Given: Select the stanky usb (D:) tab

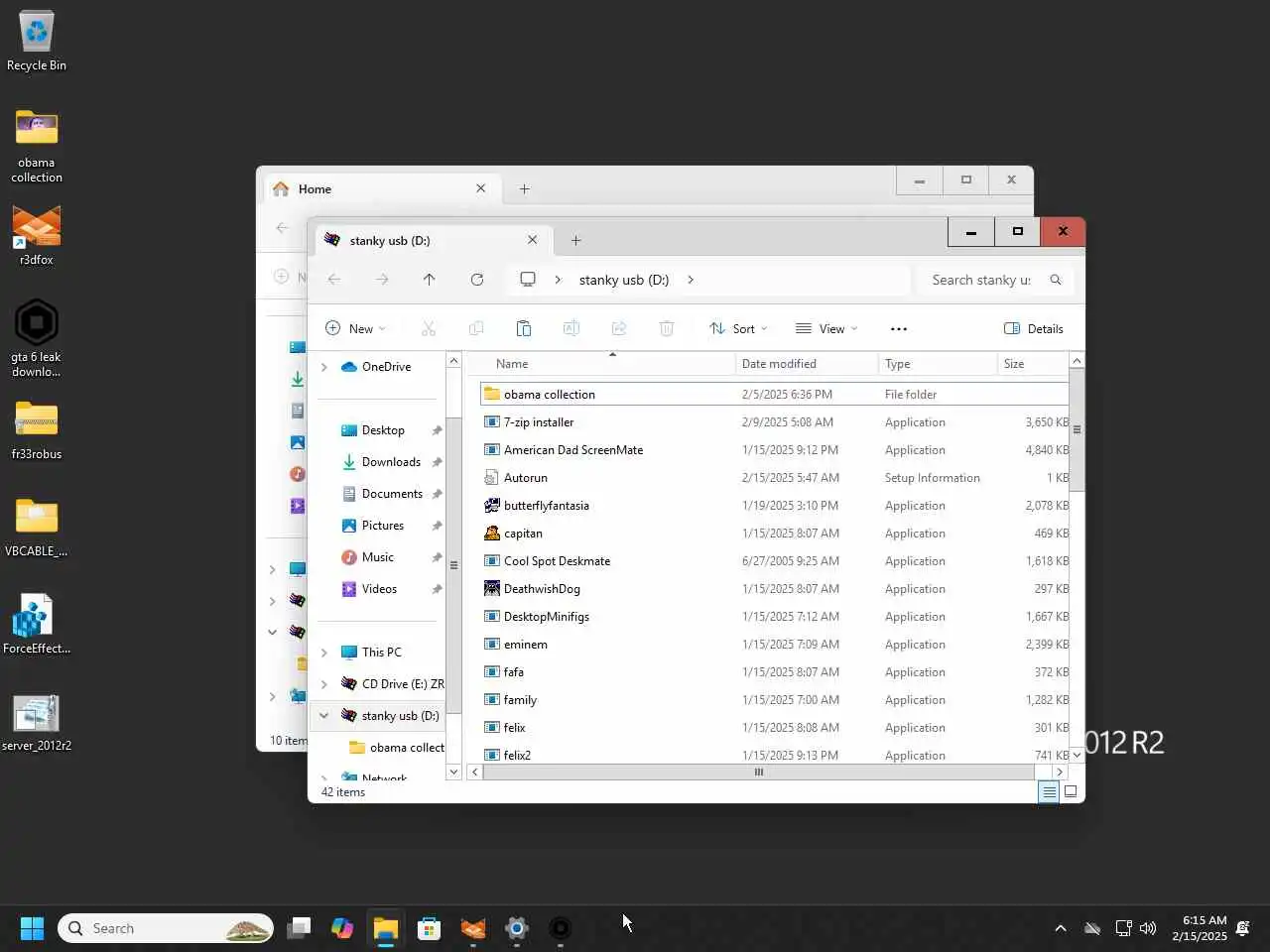Looking at the screenshot, I should click(433, 240).
